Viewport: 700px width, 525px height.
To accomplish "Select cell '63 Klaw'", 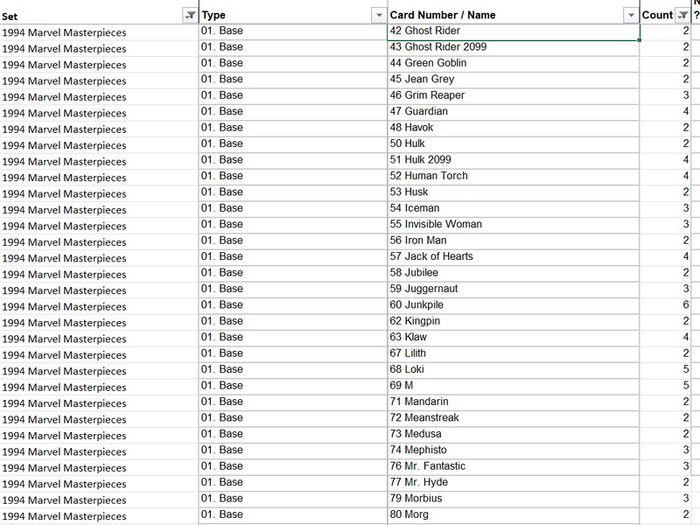I will pos(513,337).
